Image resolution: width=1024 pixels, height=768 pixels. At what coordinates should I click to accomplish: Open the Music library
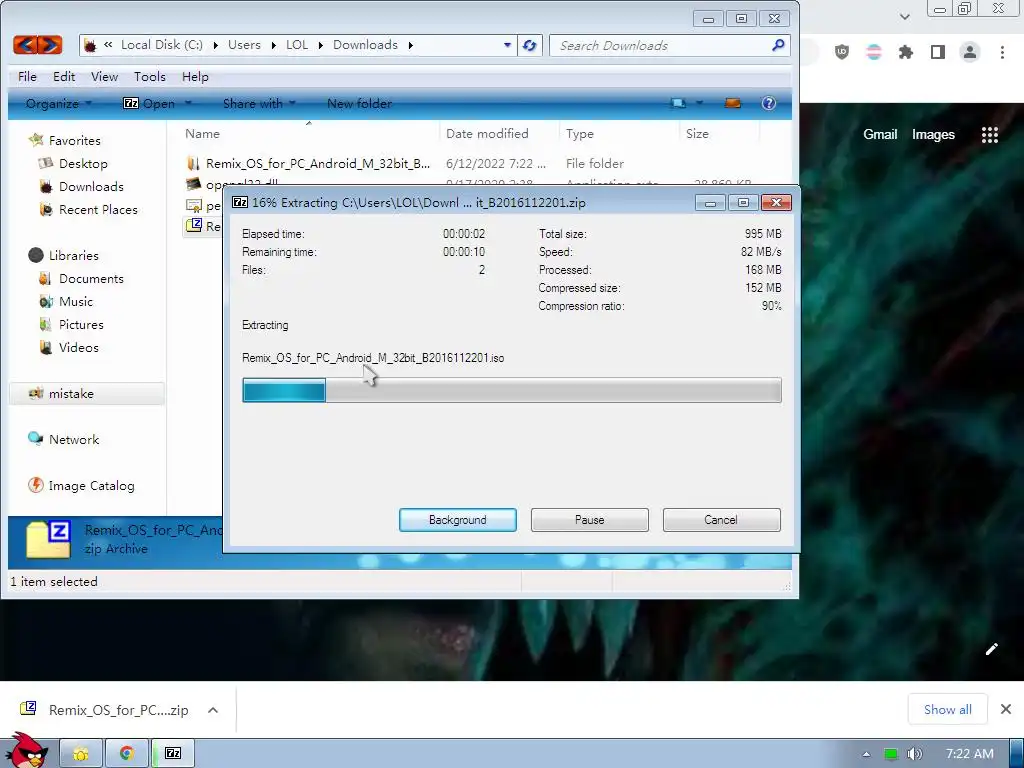[76, 302]
